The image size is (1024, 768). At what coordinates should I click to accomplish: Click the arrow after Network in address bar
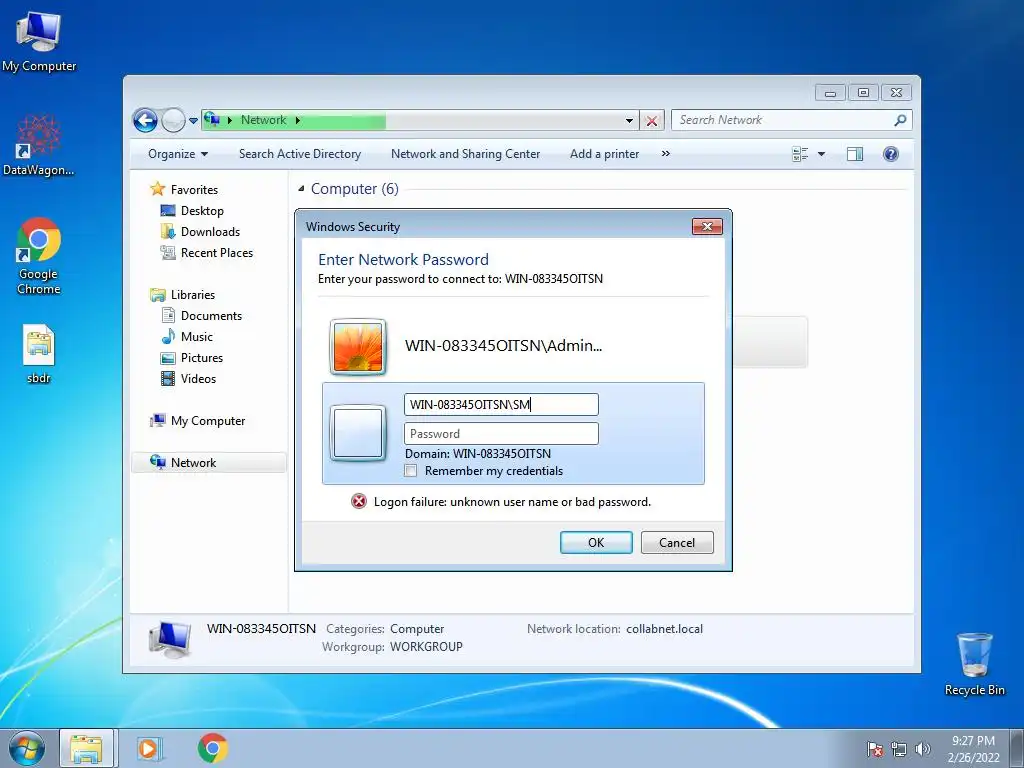(298, 120)
